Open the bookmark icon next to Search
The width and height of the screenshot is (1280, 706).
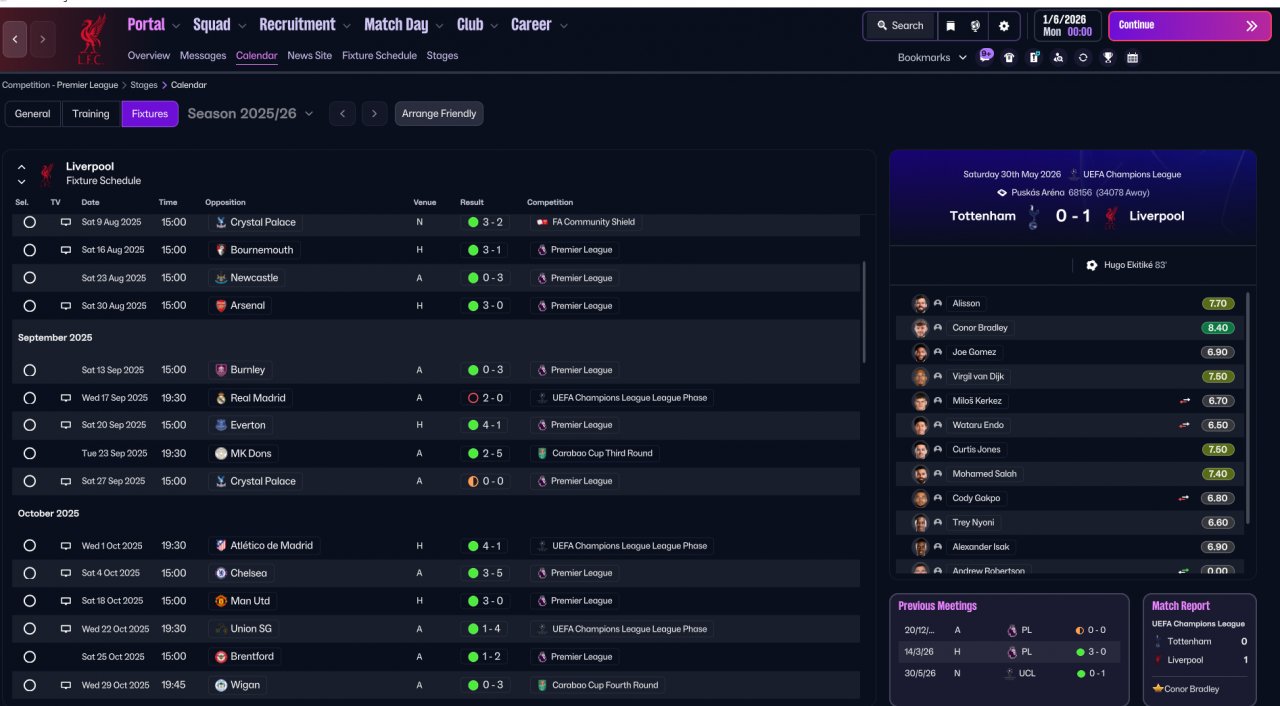click(950, 26)
